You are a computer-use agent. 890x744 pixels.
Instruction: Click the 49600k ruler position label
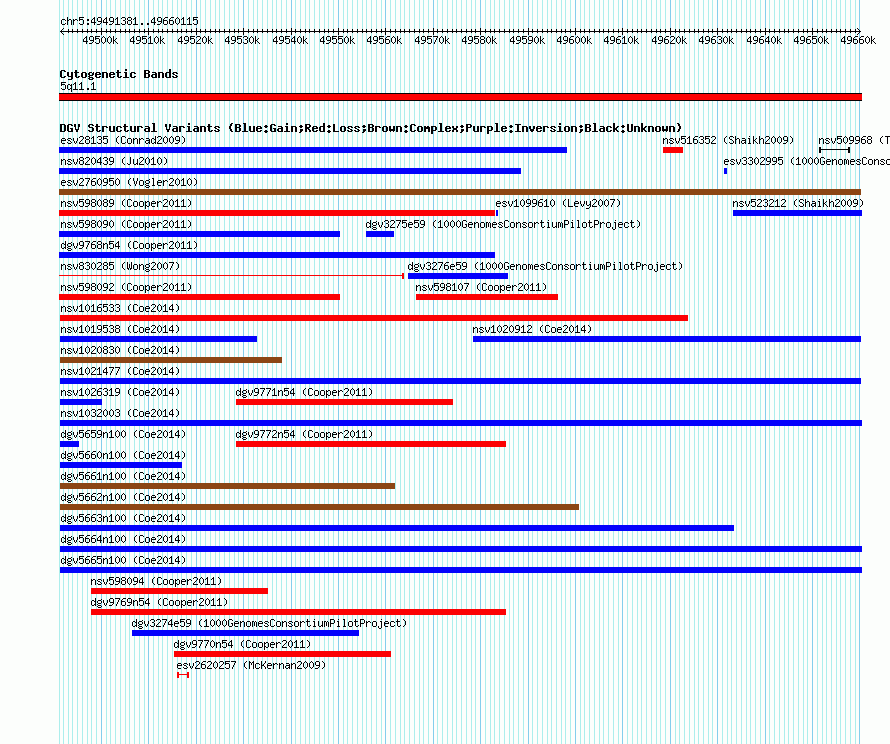(x=574, y=40)
